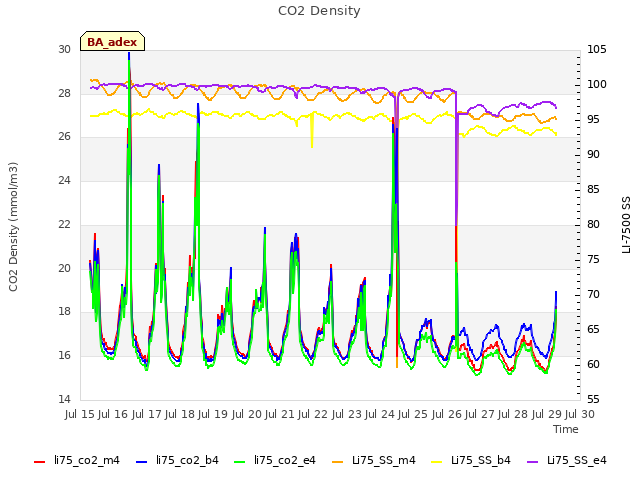Click the BA_adex annotation label
640x480 pixels.
tap(112, 41)
